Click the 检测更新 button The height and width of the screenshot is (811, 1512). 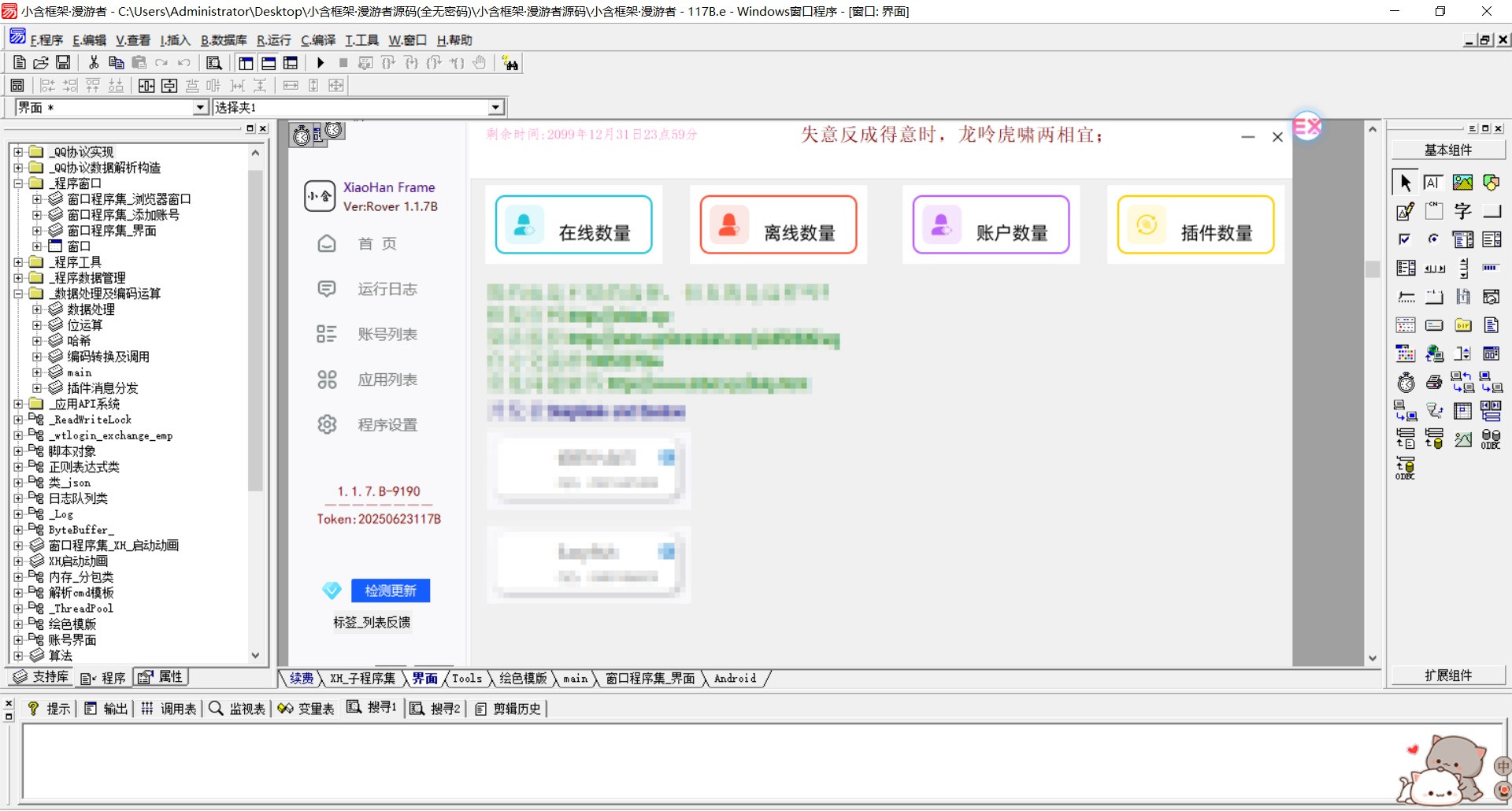point(391,591)
